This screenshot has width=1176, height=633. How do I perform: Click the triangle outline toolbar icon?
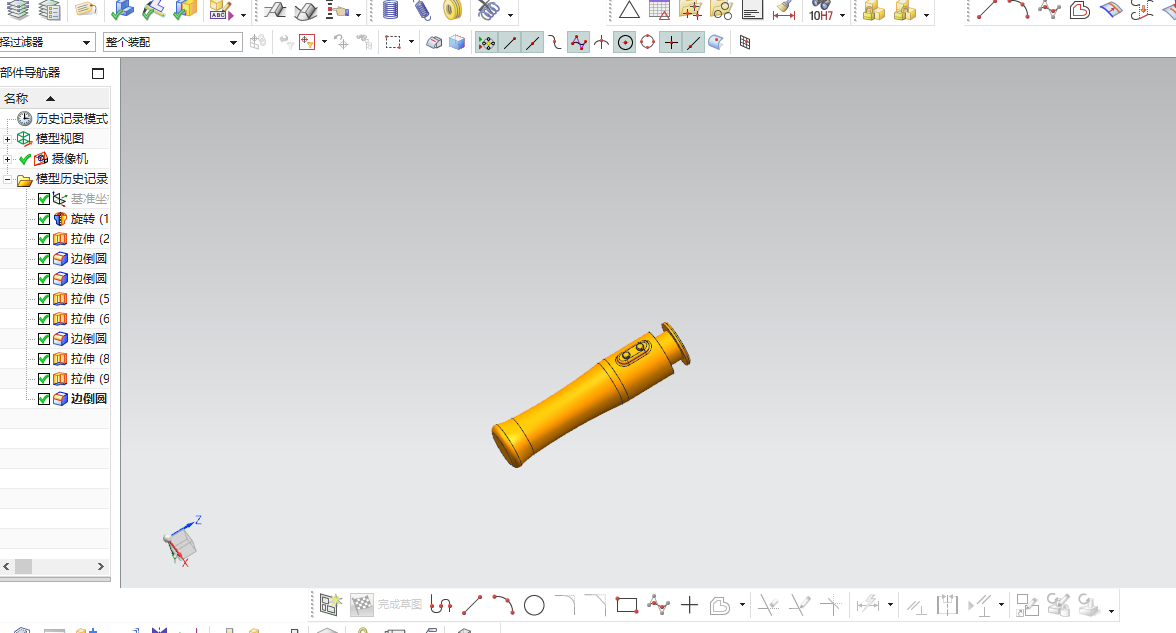click(x=628, y=10)
